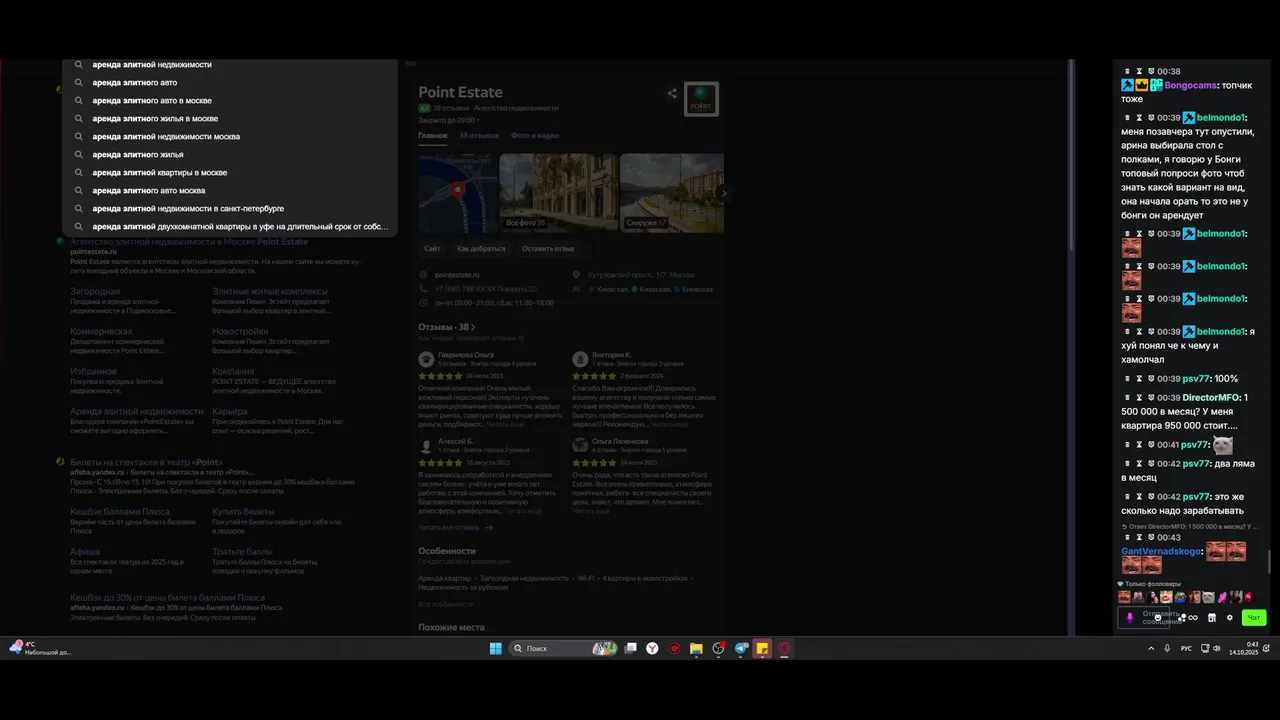Select suggestion 'аренда элитного авто в москве'
The width and height of the screenshot is (1280, 720).
click(x=230, y=100)
